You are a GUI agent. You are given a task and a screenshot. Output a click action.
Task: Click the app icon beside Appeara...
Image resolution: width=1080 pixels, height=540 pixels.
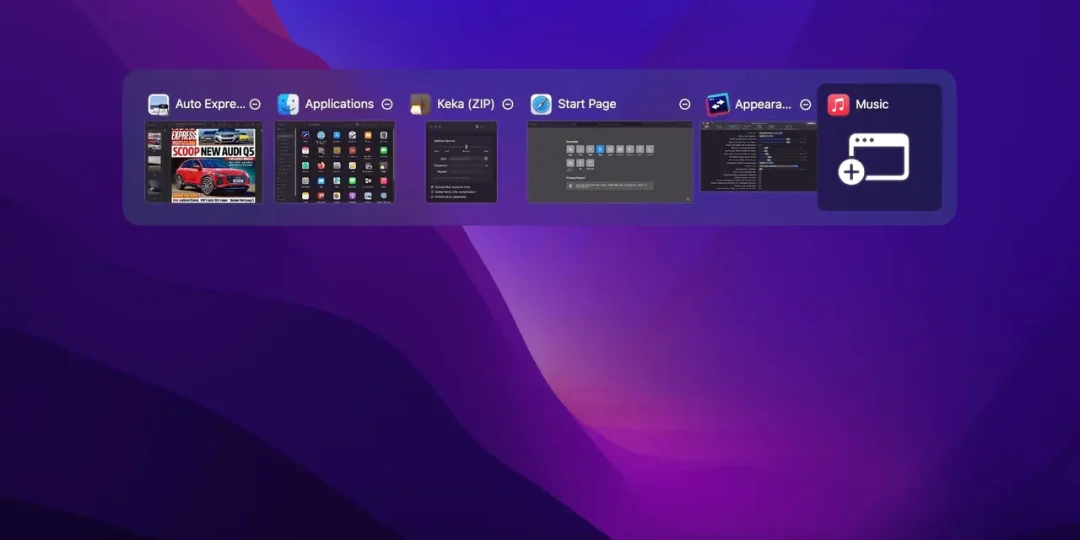pos(718,105)
